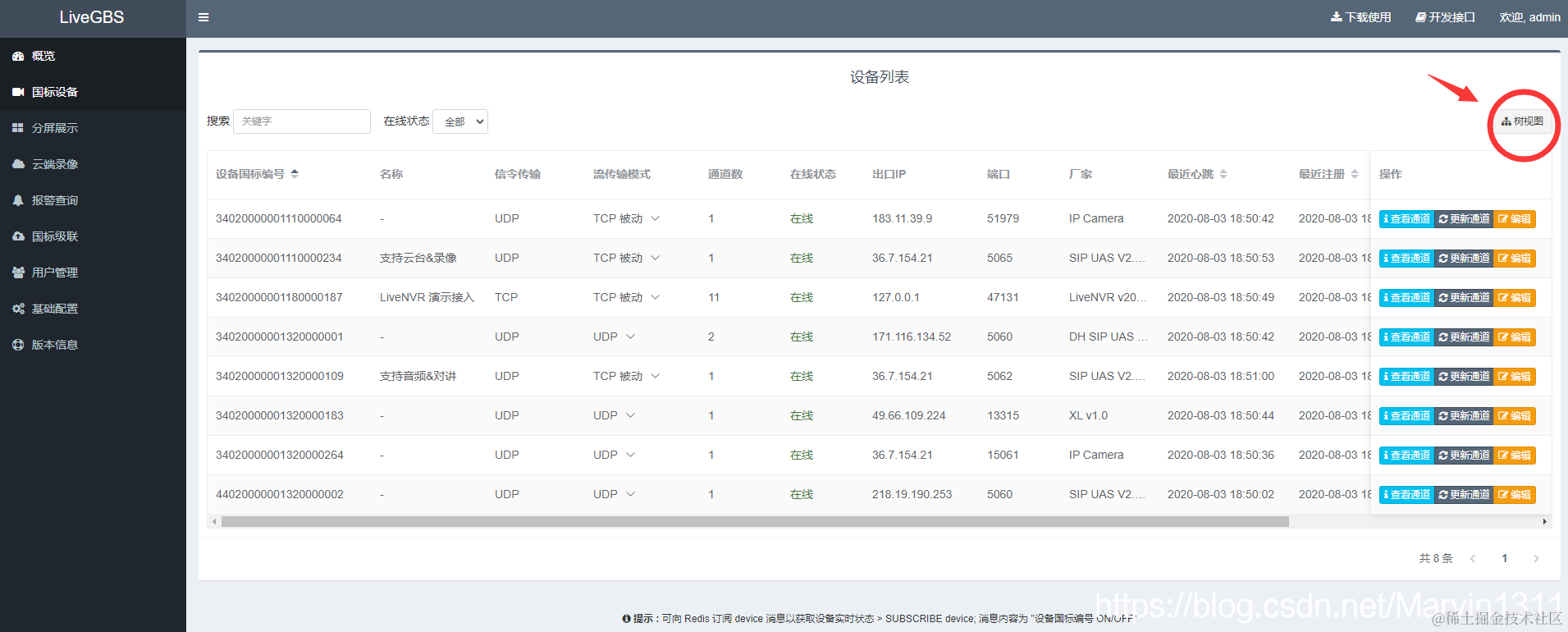Refresh channels for device 34020000001320000264
1568x632 pixels.
click(x=1464, y=456)
